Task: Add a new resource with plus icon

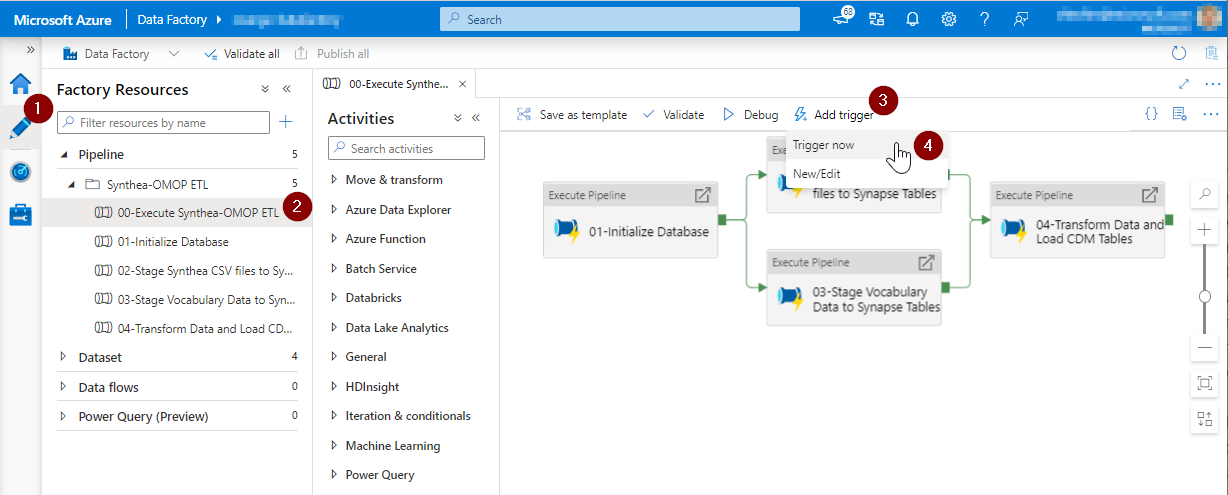Action: (286, 122)
